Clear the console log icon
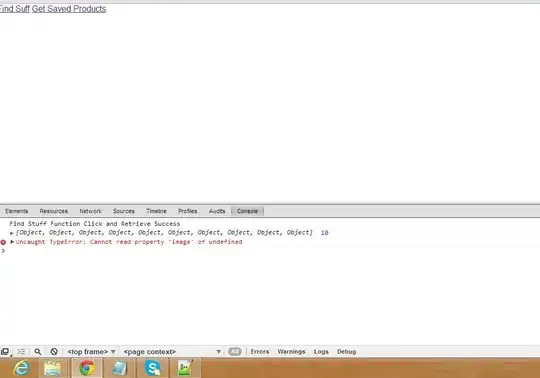This screenshot has width=540, height=378. click(x=54, y=351)
